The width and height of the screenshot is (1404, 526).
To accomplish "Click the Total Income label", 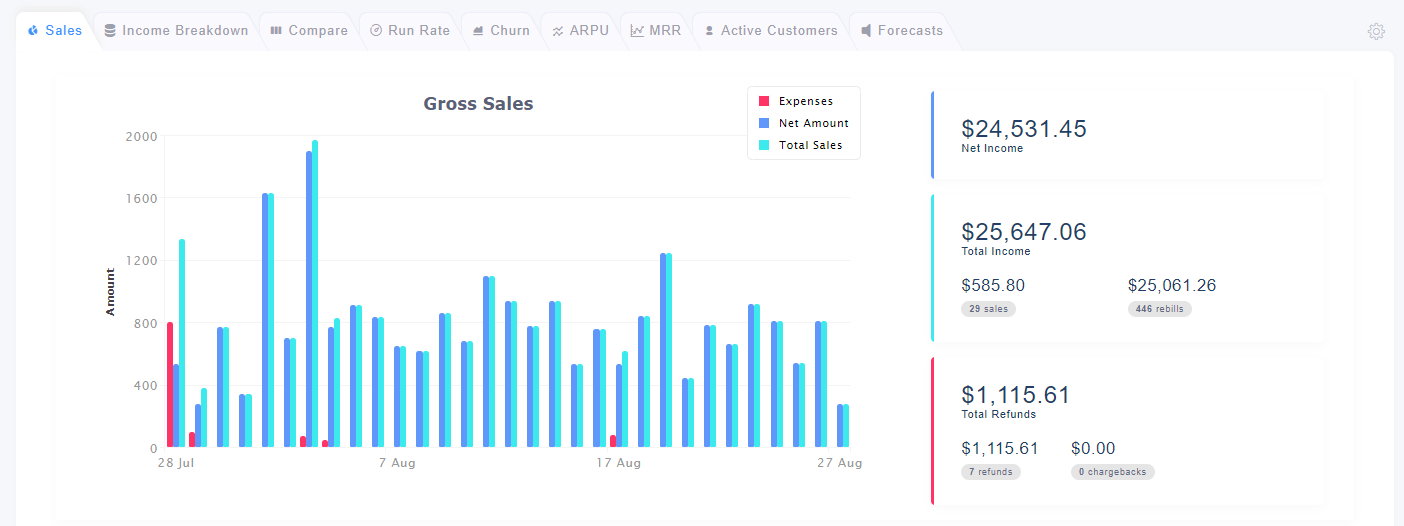I will coord(996,252).
